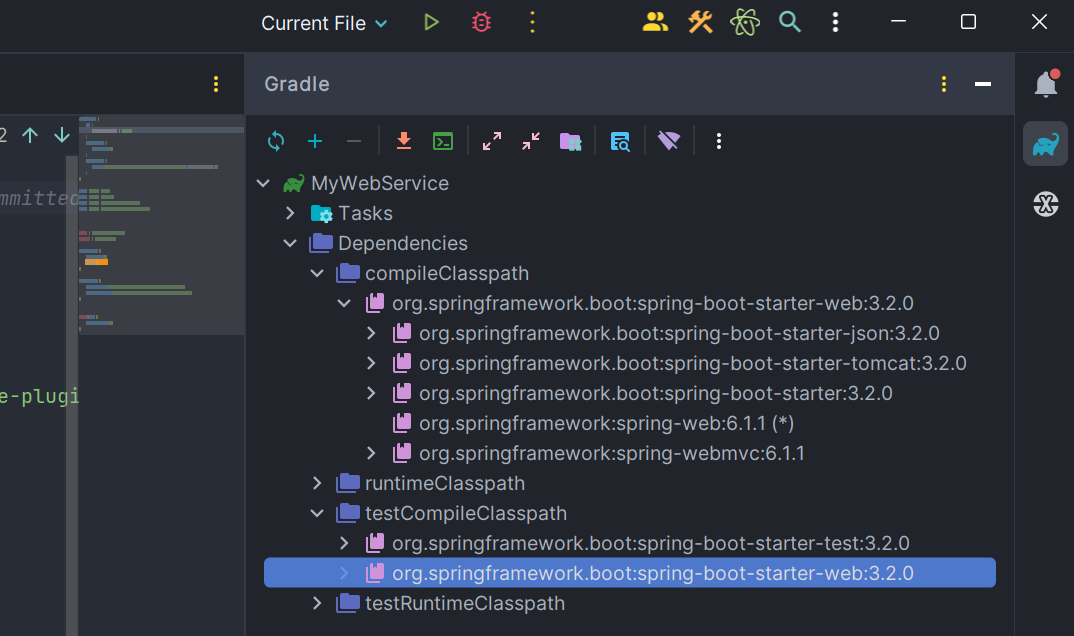Screen dimensions: 1074x636
Task: Run the current file with the Run button
Action: tap(431, 23)
